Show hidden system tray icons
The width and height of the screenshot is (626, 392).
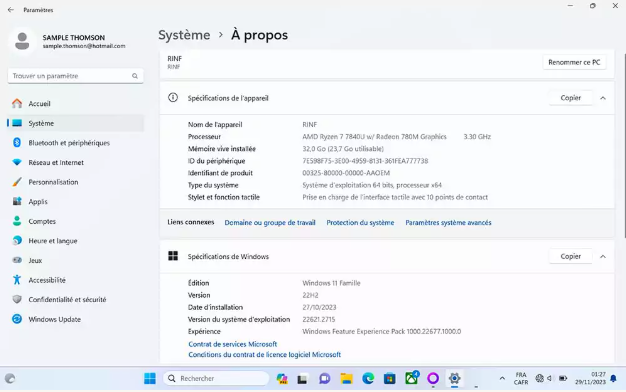pos(502,378)
